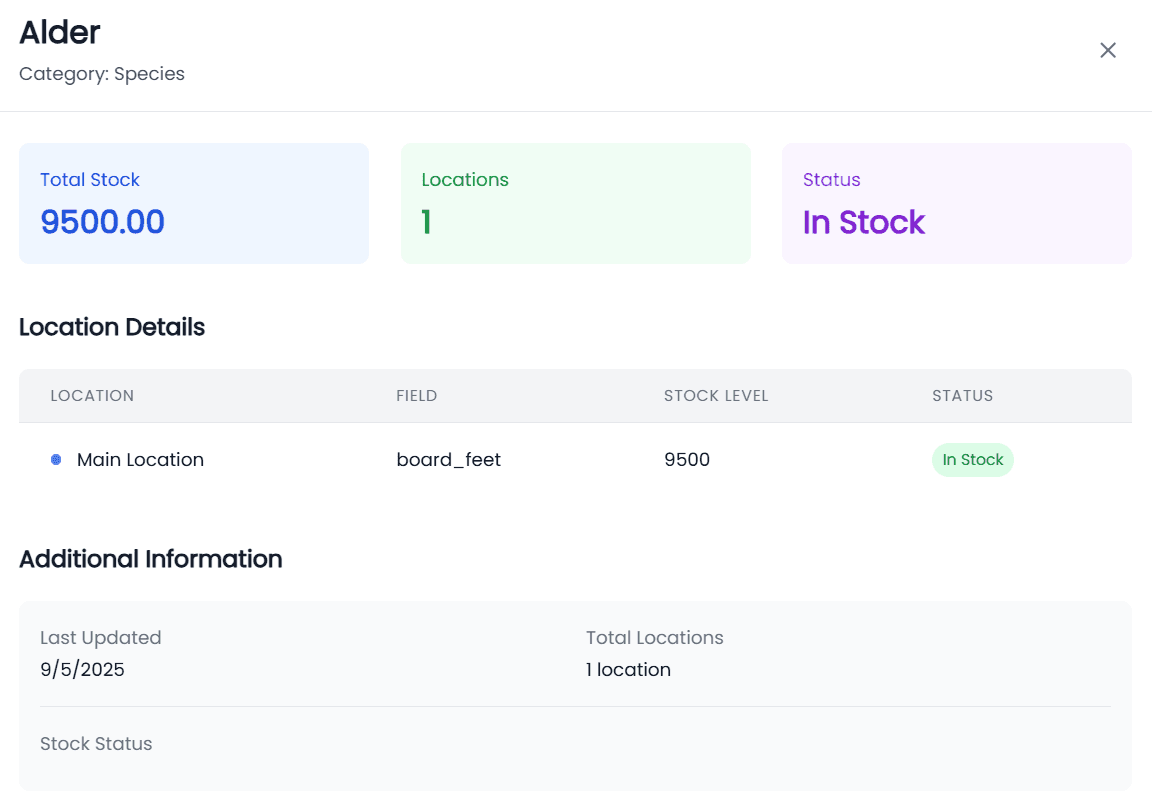Select the Locations summary card
This screenshot has height=808, width=1152.
pyautogui.click(x=576, y=202)
